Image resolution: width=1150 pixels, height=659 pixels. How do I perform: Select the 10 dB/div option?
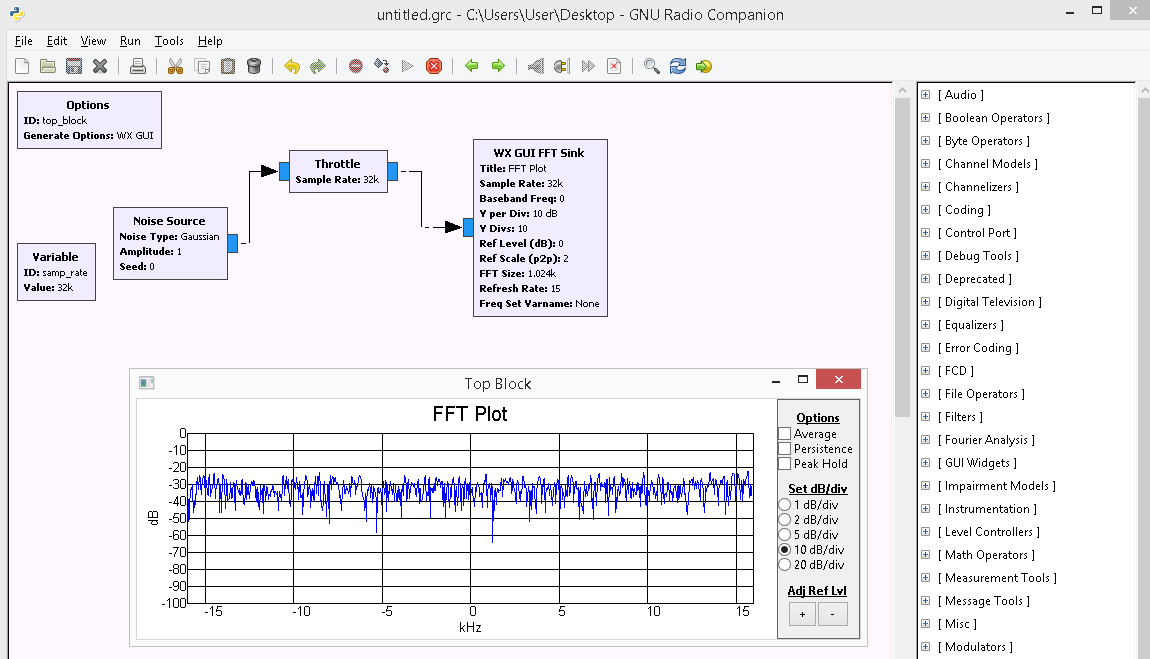coord(785,550)
